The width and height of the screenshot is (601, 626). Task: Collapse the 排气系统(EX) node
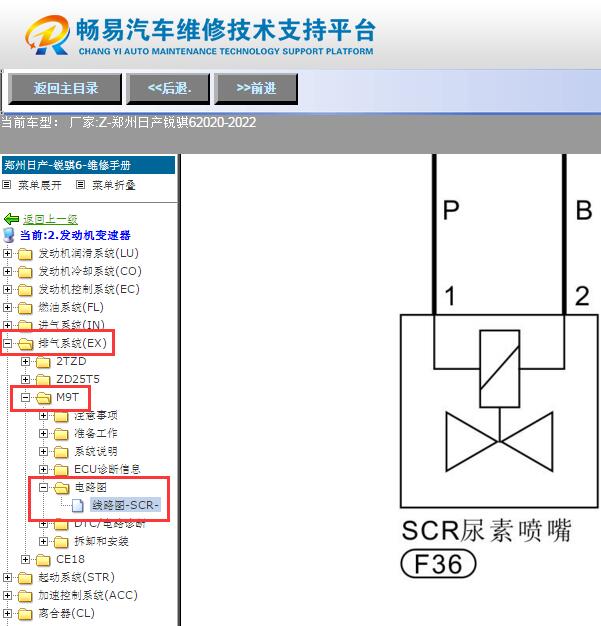[7, 343]
